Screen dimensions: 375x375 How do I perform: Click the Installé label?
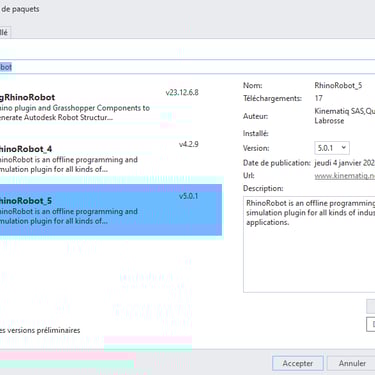coord(256,134)
